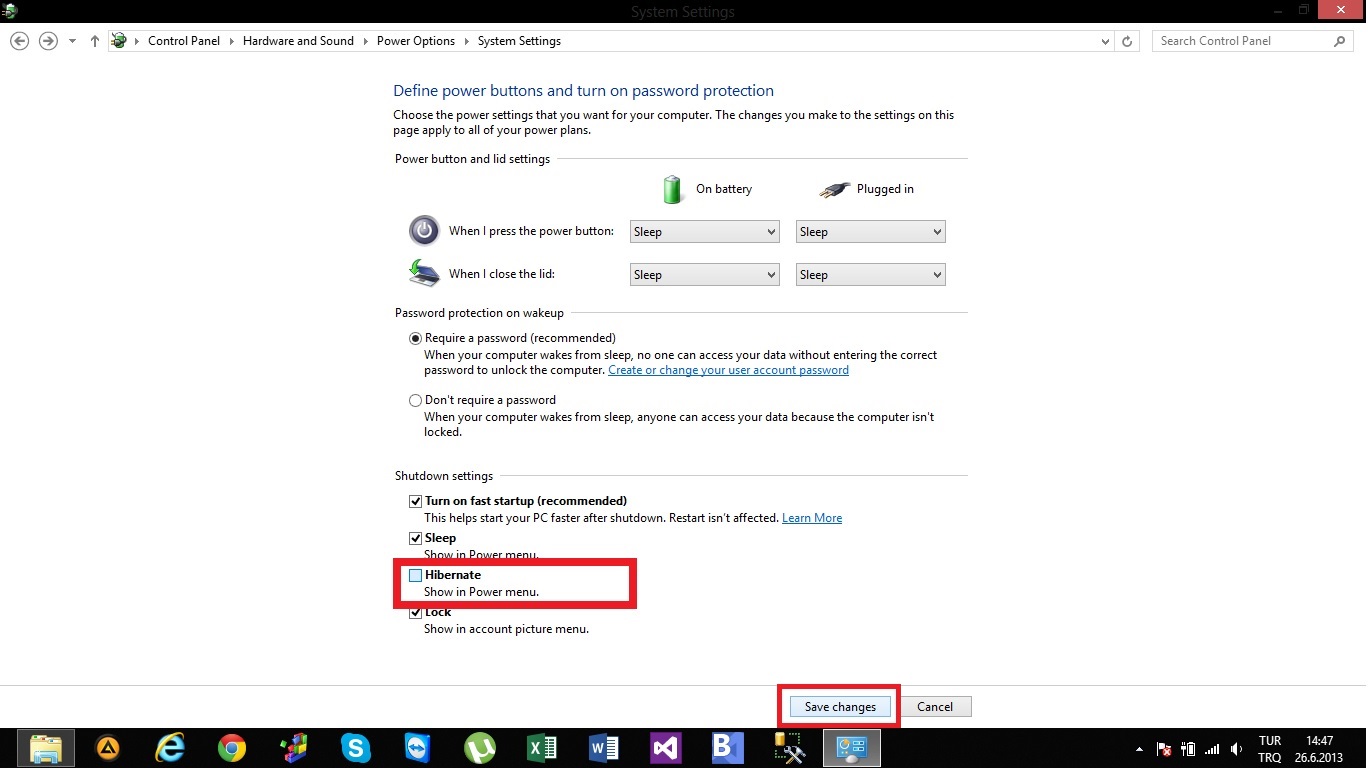Open power button On battery dropdown
The width and height of the screenshot is (1368, 770).
(704, 232)
